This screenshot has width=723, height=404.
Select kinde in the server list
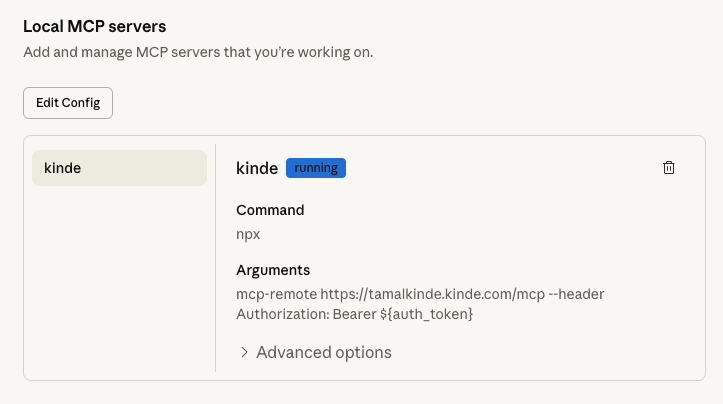[119, 168]
